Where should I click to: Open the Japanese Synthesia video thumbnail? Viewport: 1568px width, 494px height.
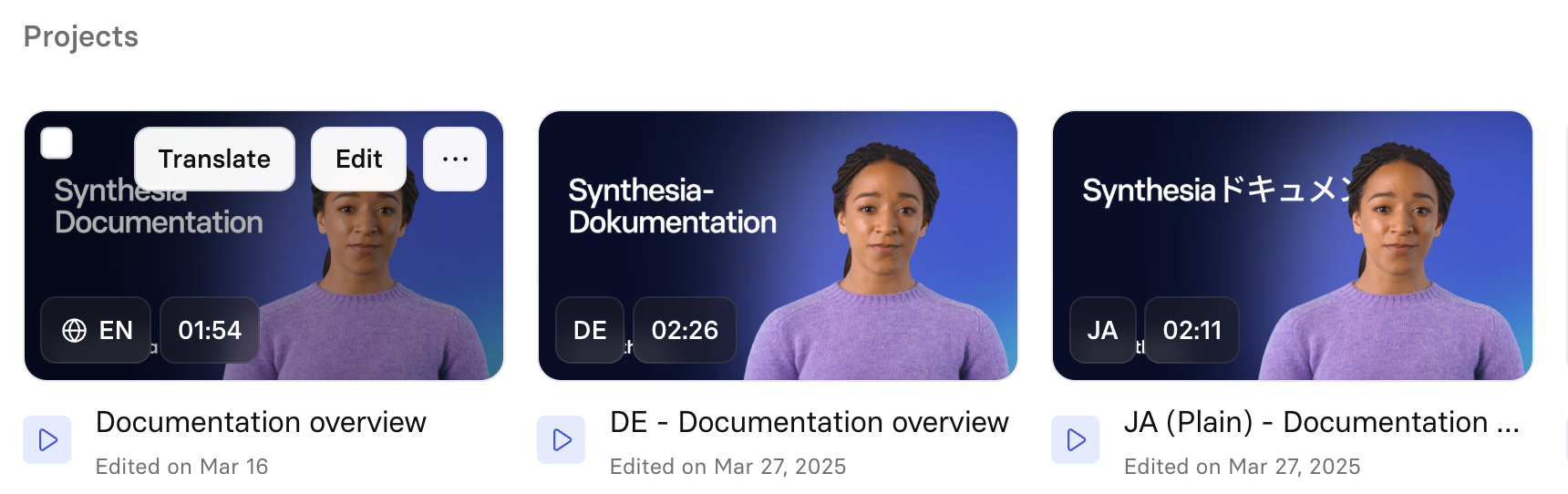tap(1292, 246)
